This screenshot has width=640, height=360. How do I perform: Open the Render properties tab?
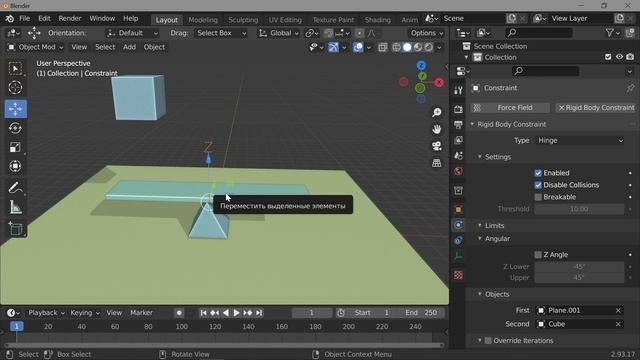click(x=458, y=109)
